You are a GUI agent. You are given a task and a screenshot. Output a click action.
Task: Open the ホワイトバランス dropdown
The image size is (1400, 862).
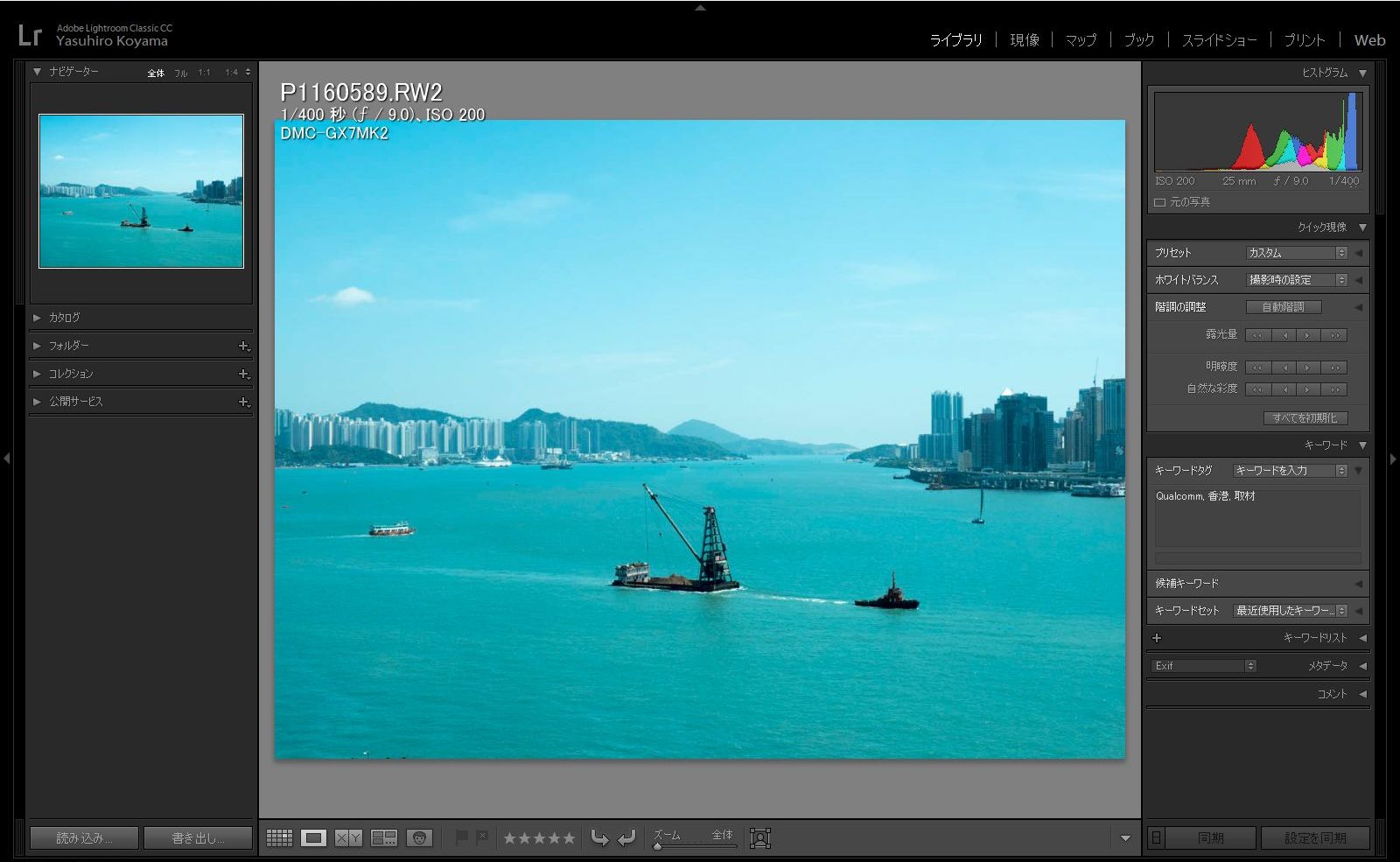pyautogui.click(x=1297, y=279)
